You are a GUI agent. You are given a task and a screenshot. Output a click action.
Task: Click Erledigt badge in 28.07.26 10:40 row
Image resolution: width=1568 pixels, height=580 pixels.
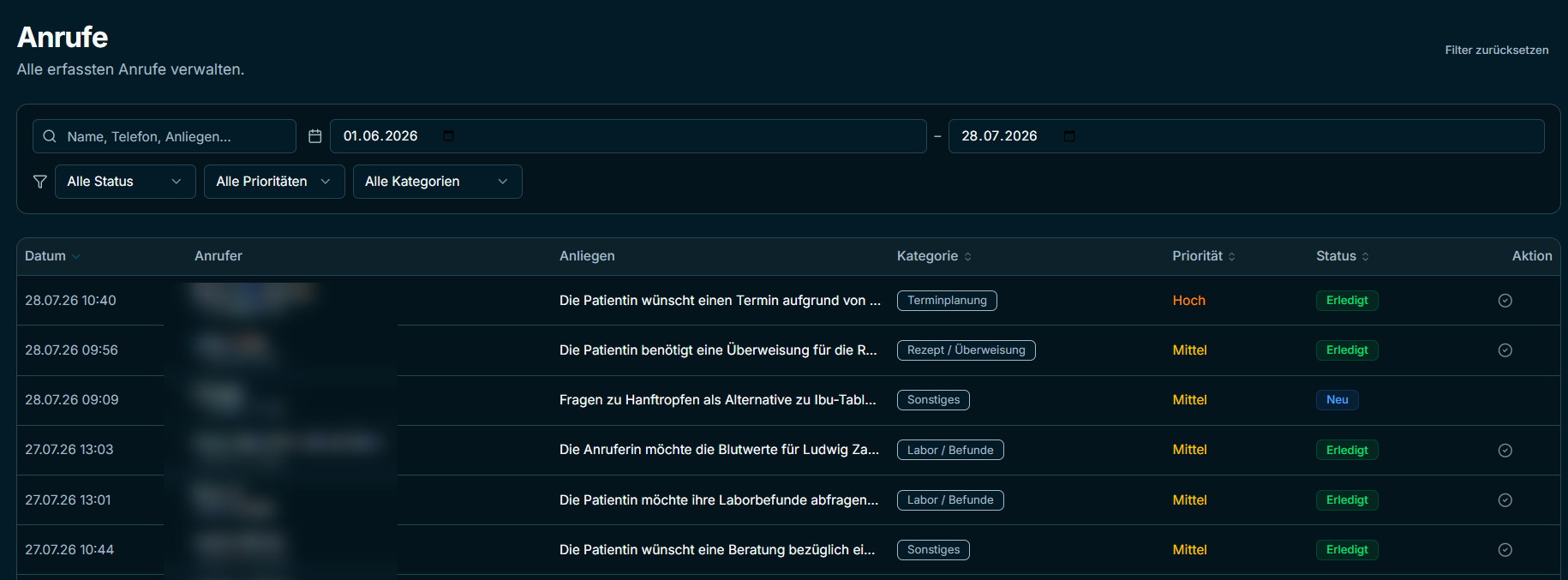point(1347,301)
